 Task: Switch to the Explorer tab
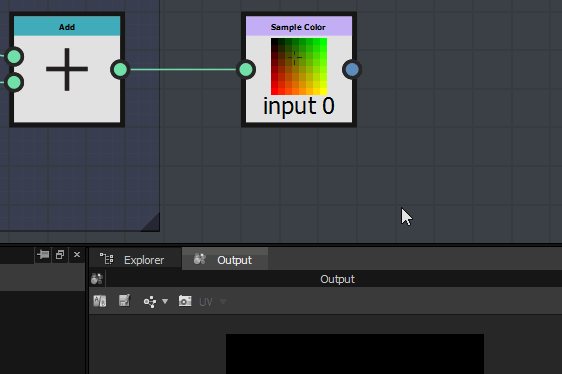click(x=135, y=259)
